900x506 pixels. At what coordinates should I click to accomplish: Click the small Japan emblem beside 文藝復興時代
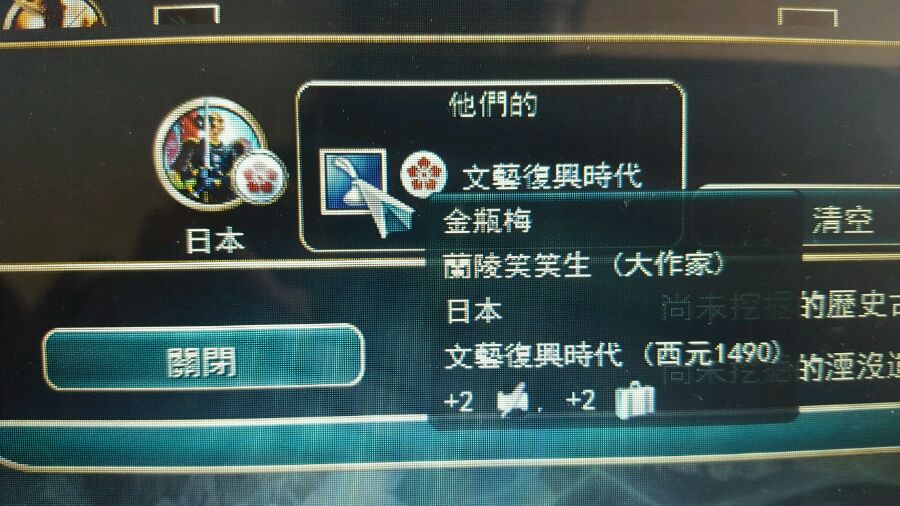point(423,173)
